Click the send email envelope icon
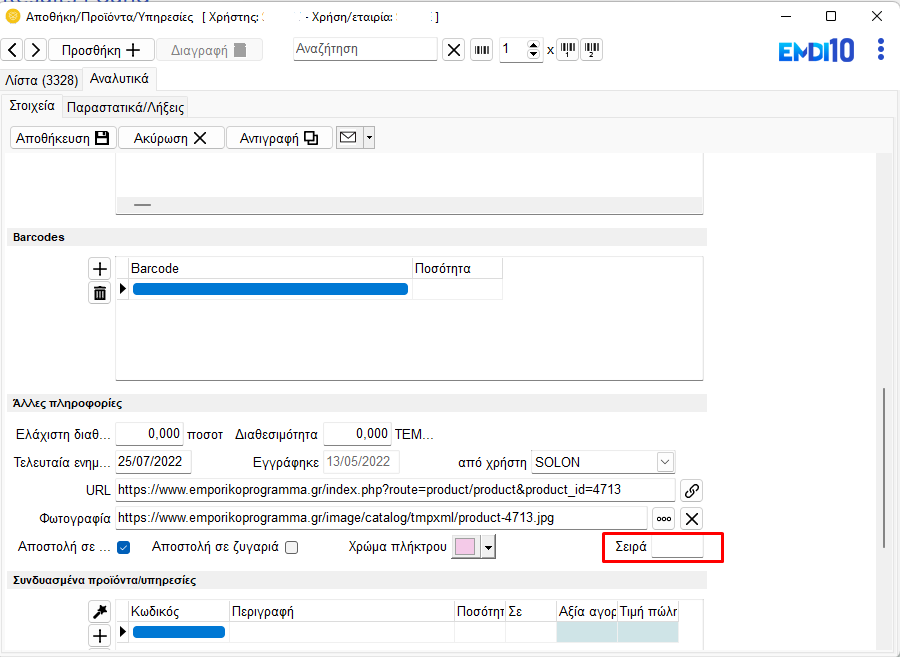This screenshot has height=657, width=900. pyautogui.click(x=349, y=138)
